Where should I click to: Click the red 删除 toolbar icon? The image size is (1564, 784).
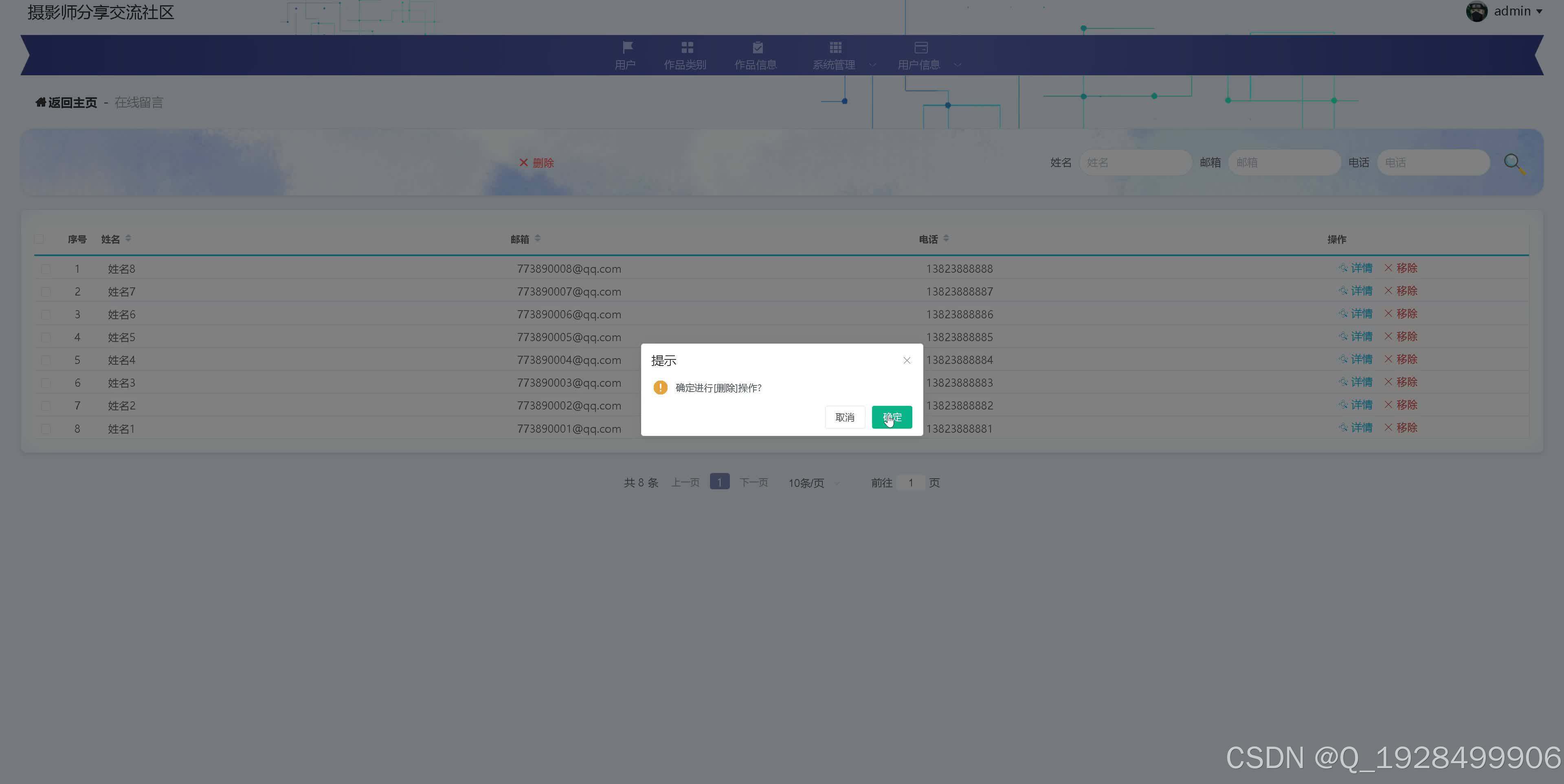[523, 163]
